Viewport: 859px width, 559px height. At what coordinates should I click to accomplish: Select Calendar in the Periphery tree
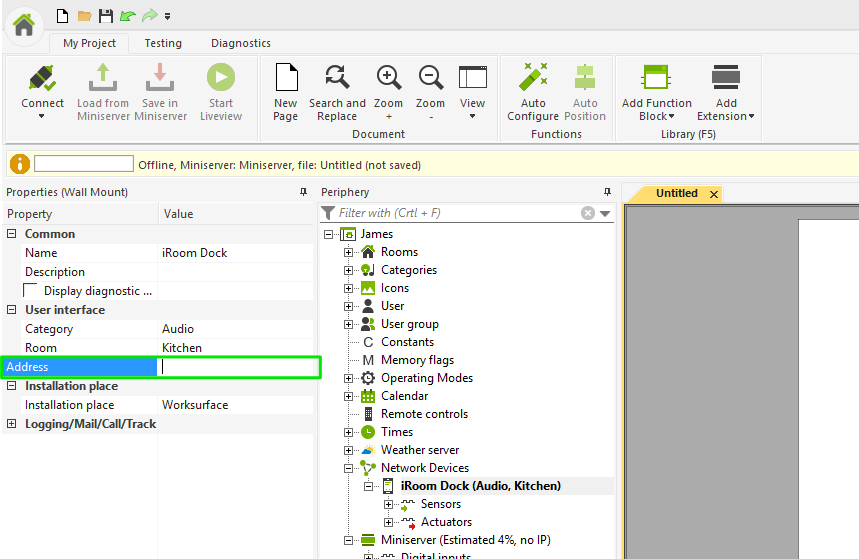coord(404,396)
